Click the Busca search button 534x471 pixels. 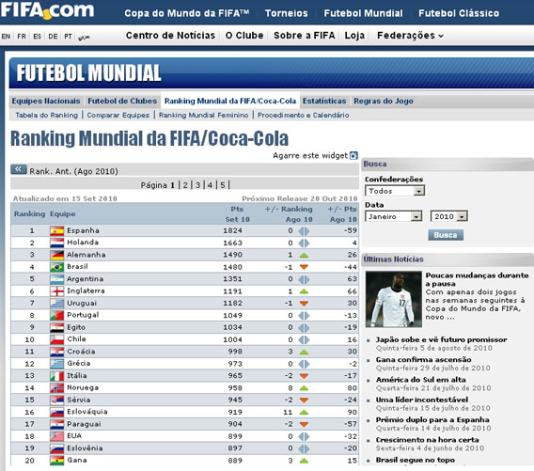445,235
